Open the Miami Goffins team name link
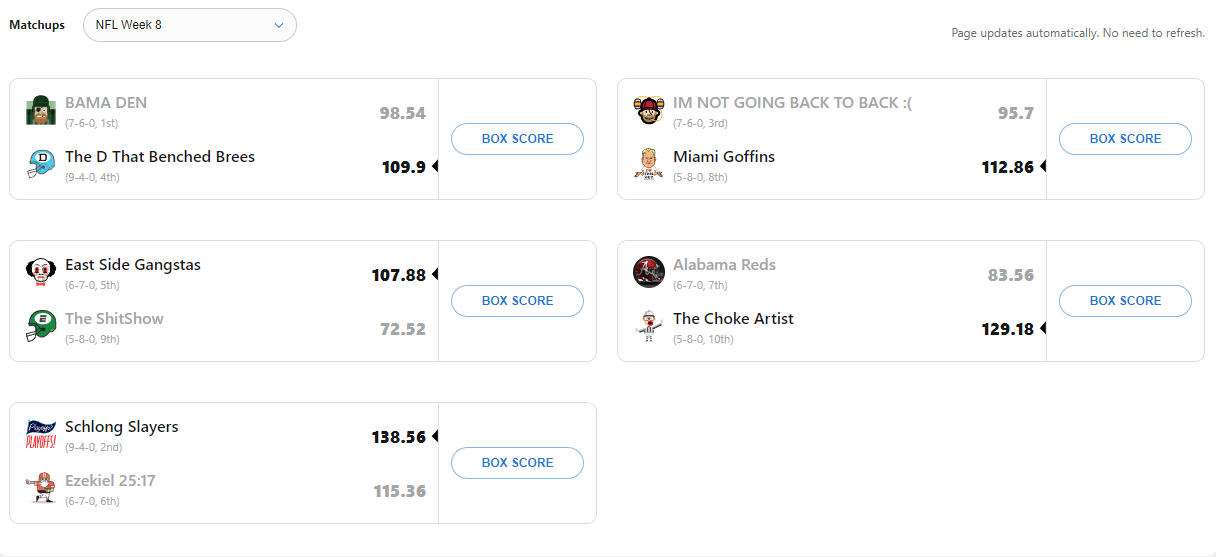This screenshot has width=1216, height=557. point(724,157)
